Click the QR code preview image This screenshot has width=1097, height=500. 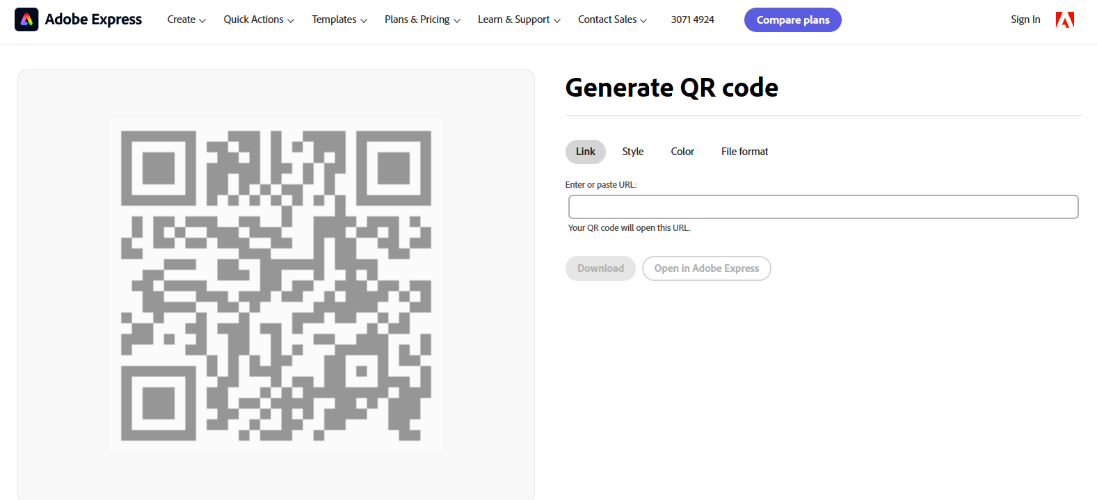276,286
